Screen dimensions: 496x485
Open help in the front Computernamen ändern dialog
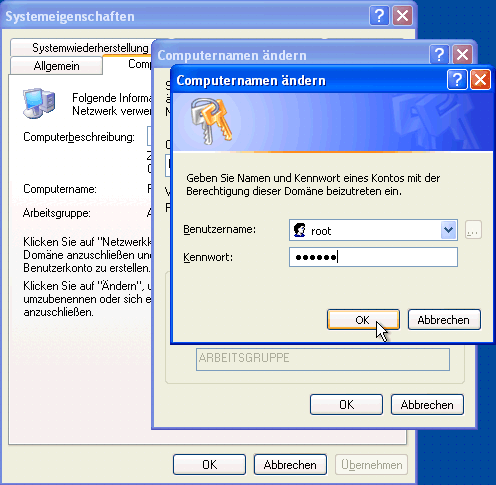coord(457,80)
